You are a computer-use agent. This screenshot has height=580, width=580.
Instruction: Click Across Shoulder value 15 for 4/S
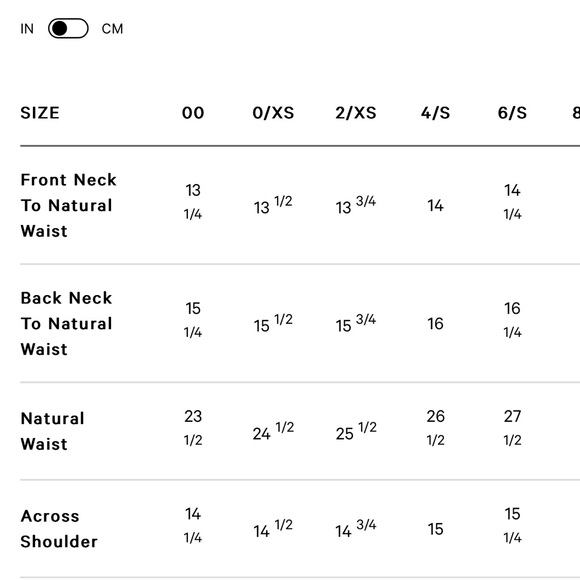click(x=435, y=529)
